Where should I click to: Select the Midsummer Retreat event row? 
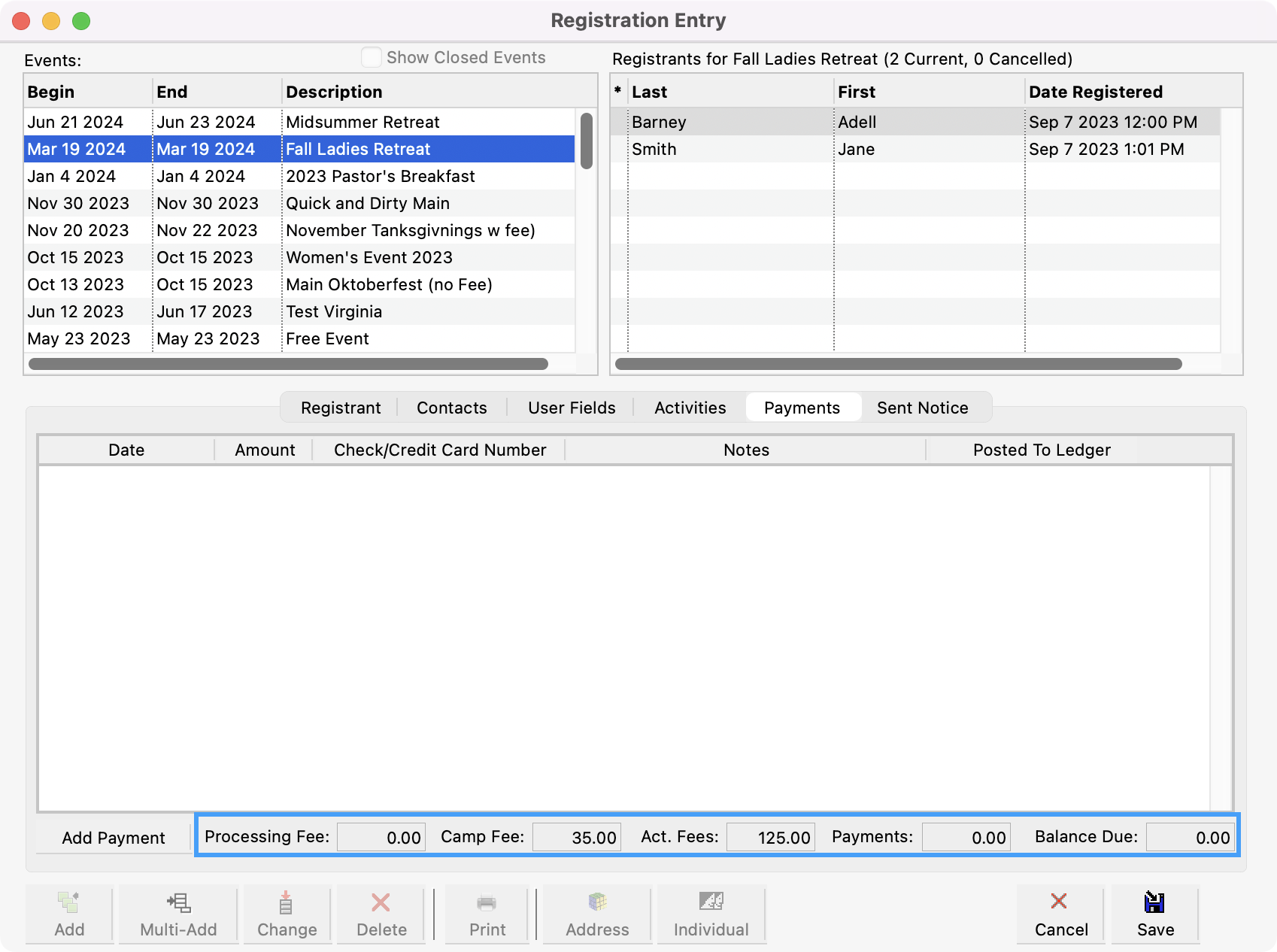(x=362, y=122)
